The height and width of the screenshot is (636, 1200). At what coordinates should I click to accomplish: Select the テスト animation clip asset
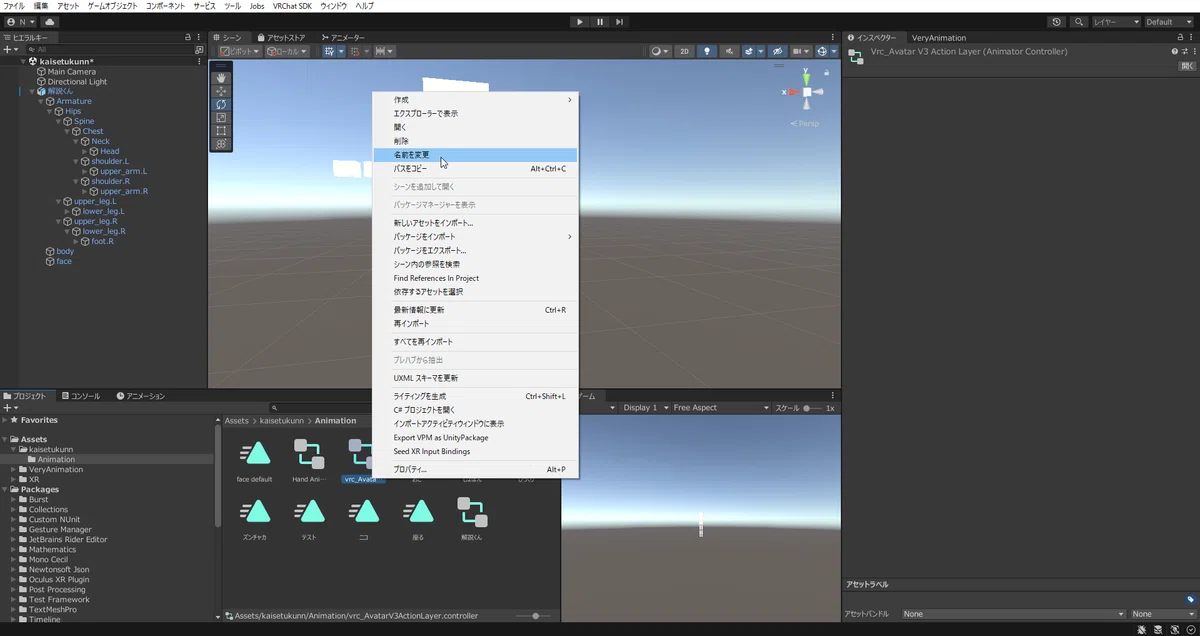pyautogui.click(x=309, y=518)
